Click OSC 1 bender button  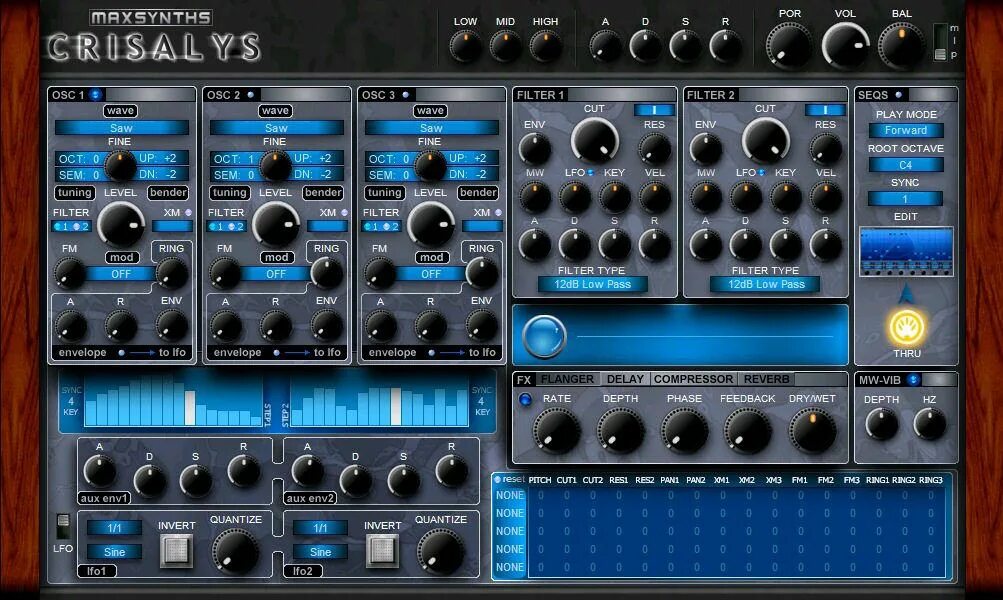(168, 193)
